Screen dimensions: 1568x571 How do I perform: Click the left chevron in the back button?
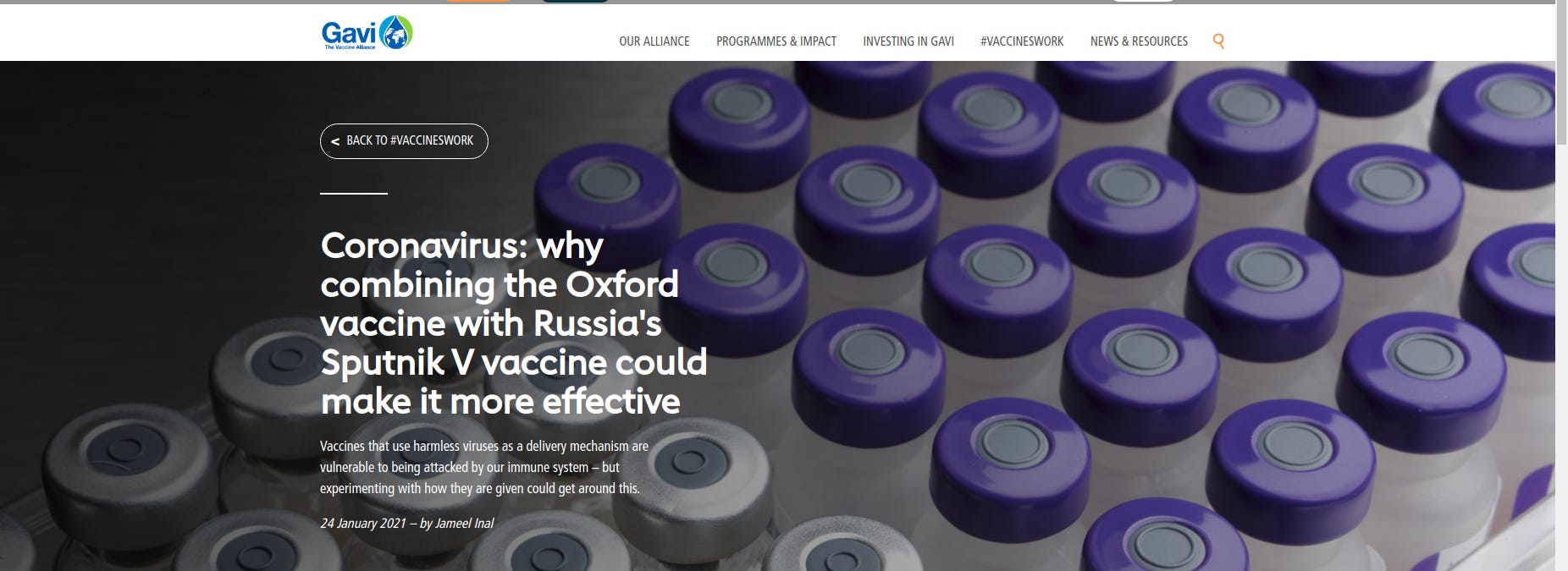pyautogui.click(x=335, y=141)
